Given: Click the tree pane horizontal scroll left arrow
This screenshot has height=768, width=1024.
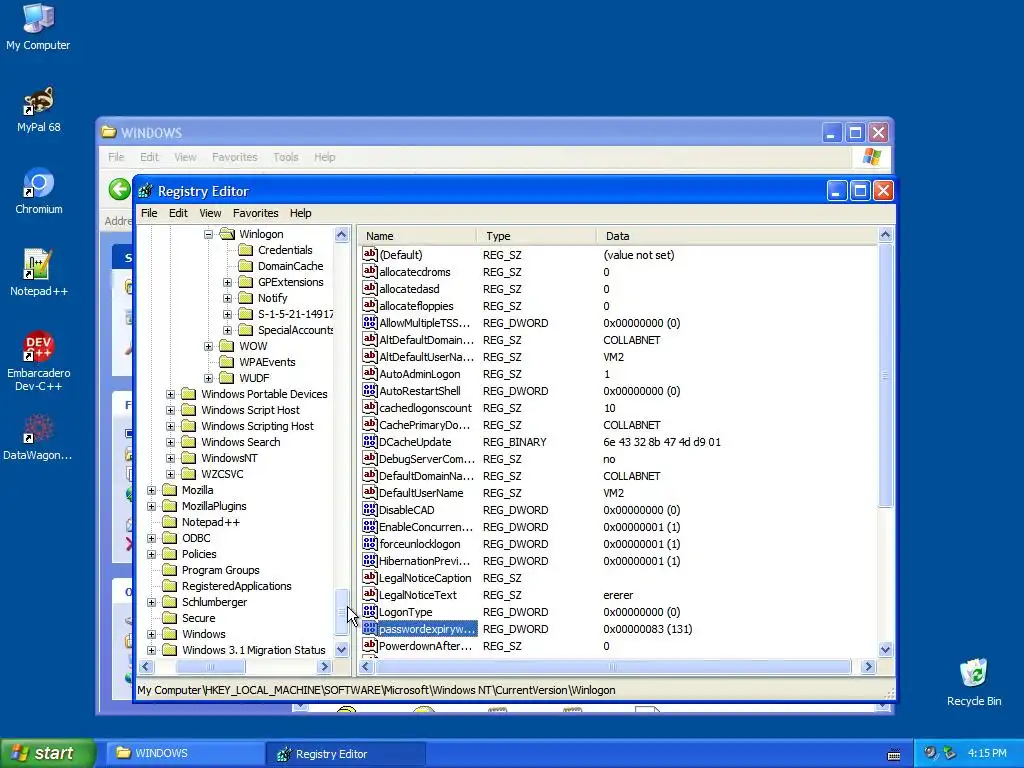Looking at the screenshot, I should pyautogui.click(x=146, y=666).
